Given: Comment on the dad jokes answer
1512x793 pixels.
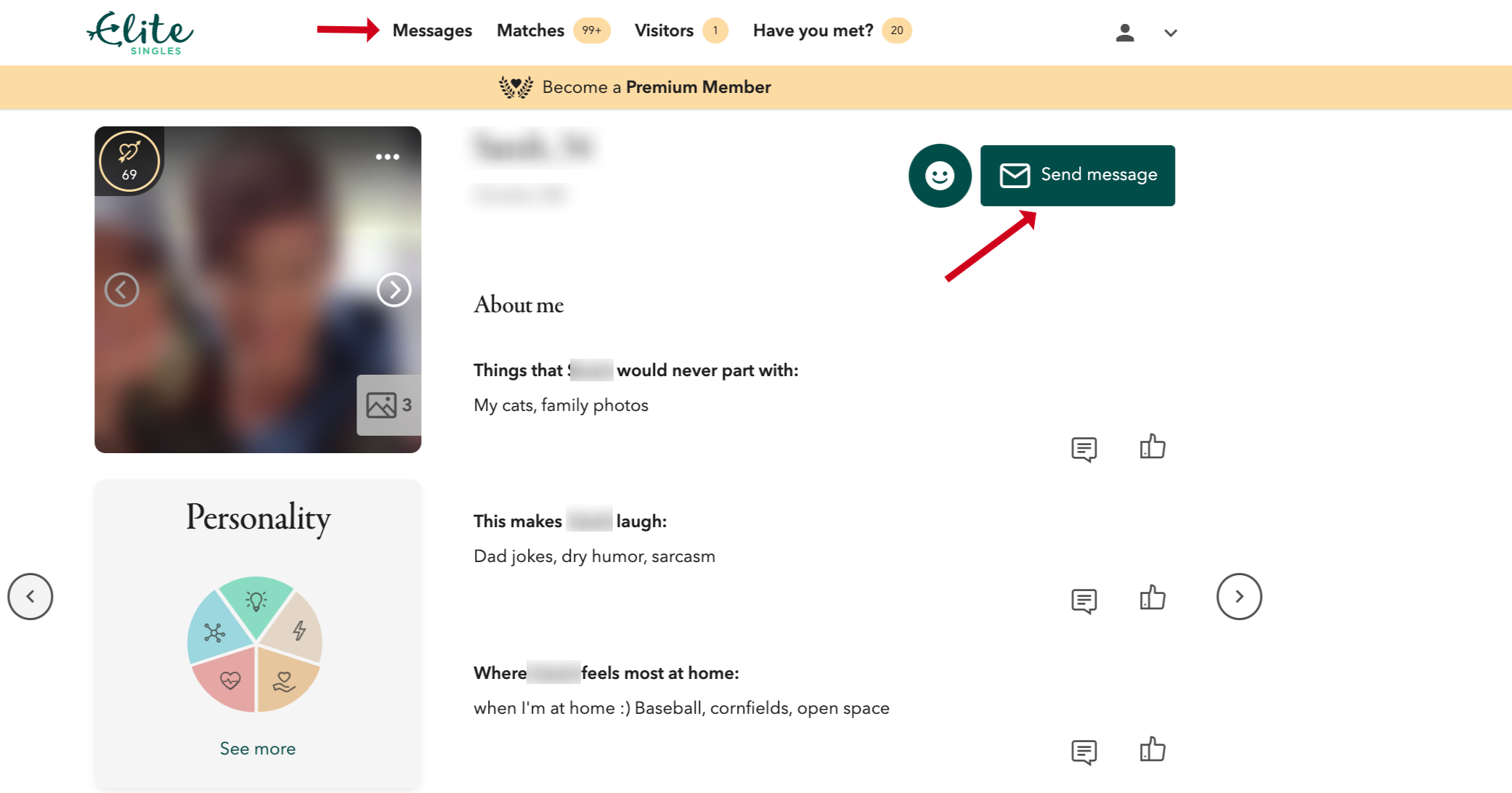Looking at the screenshot, I should pyautogui.click(x=1084, y=600).
